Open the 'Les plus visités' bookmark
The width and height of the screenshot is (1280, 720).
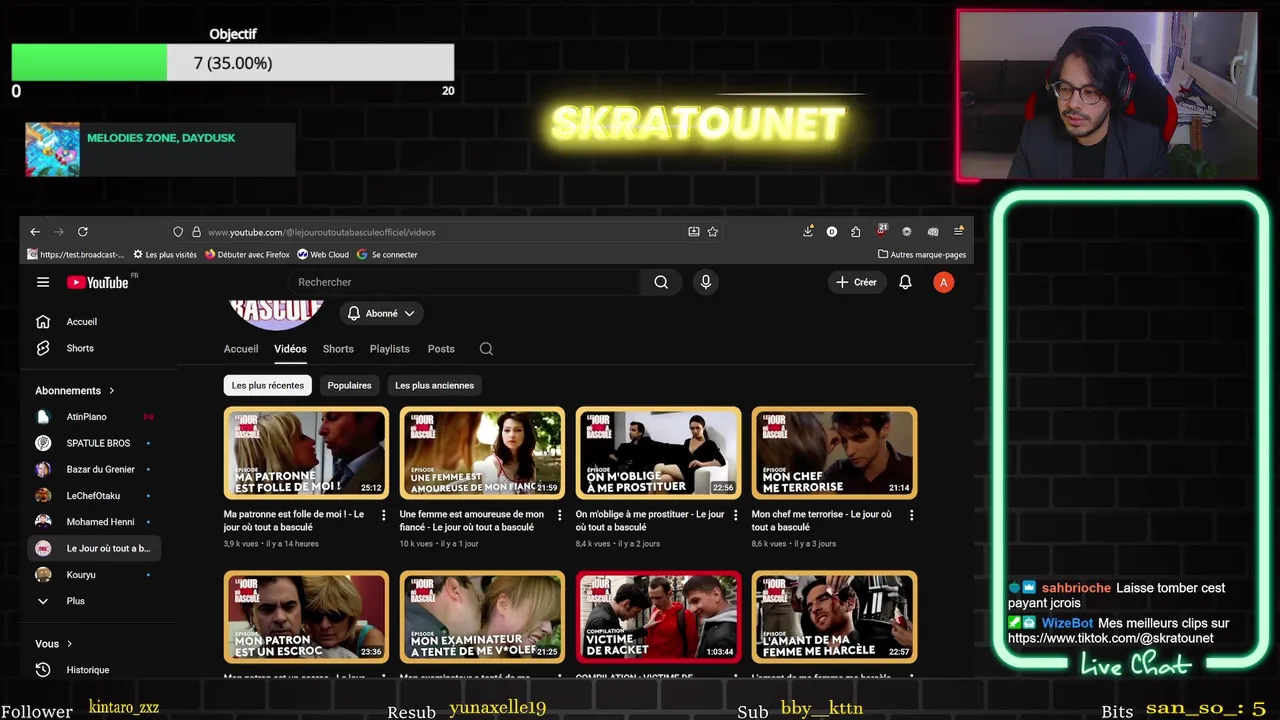[165, 255]
